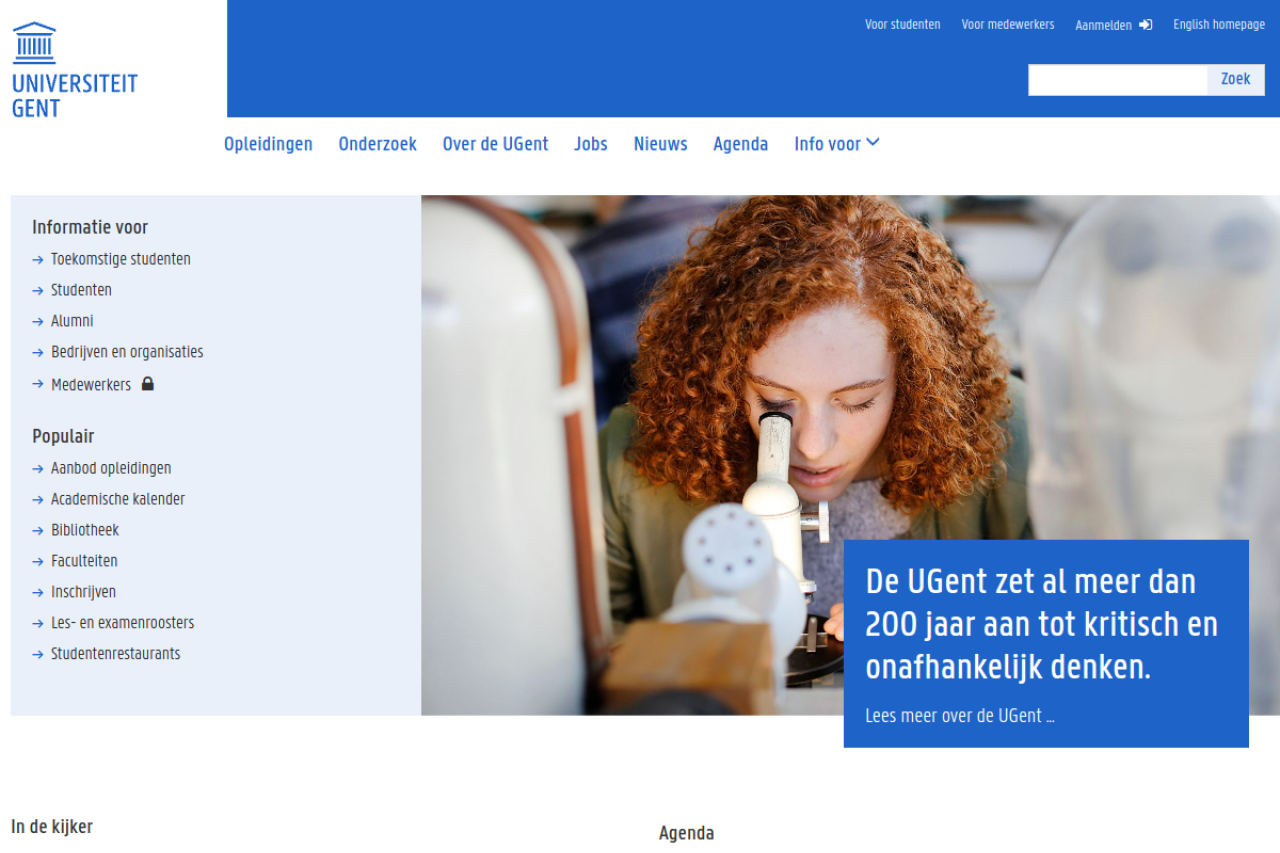Select the Agenda navigation item

(740, 144)
